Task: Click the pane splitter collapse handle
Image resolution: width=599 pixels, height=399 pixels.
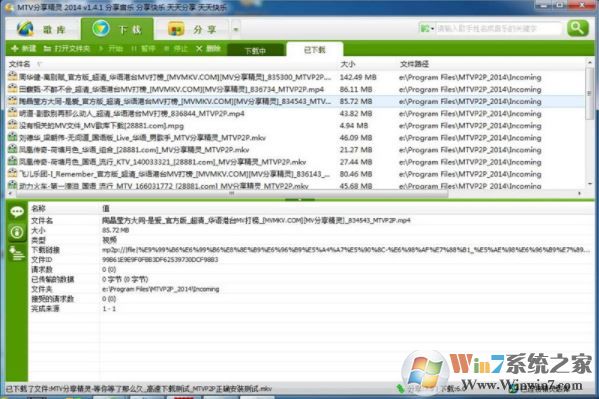Action: 300,199
